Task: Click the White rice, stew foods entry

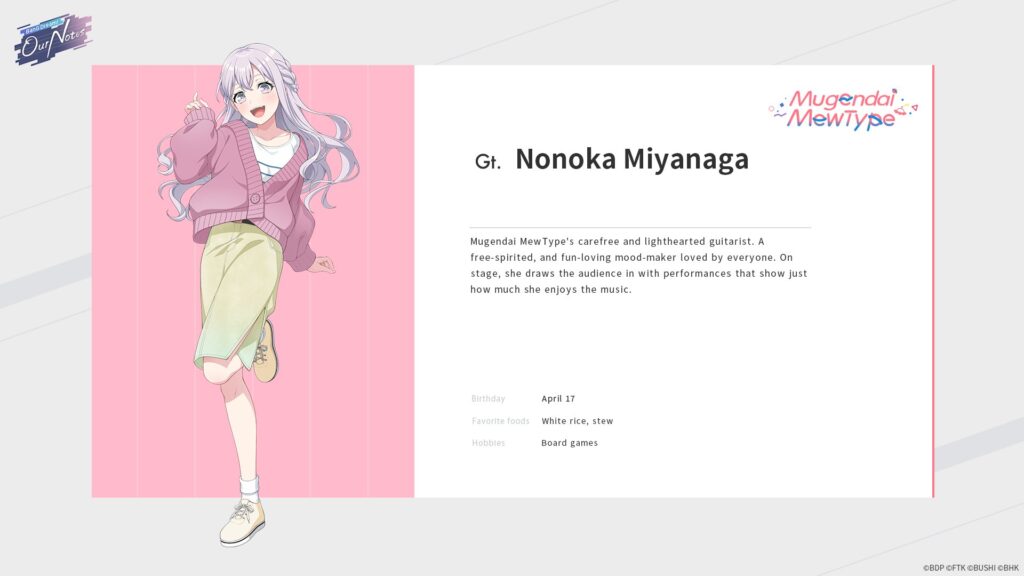Action: coord(580,421)
